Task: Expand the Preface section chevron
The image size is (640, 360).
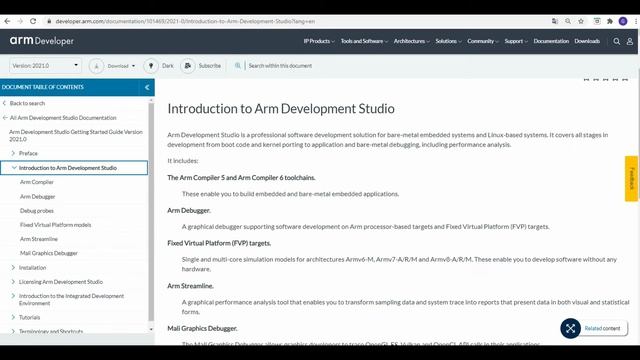Action: coord(13,153)
